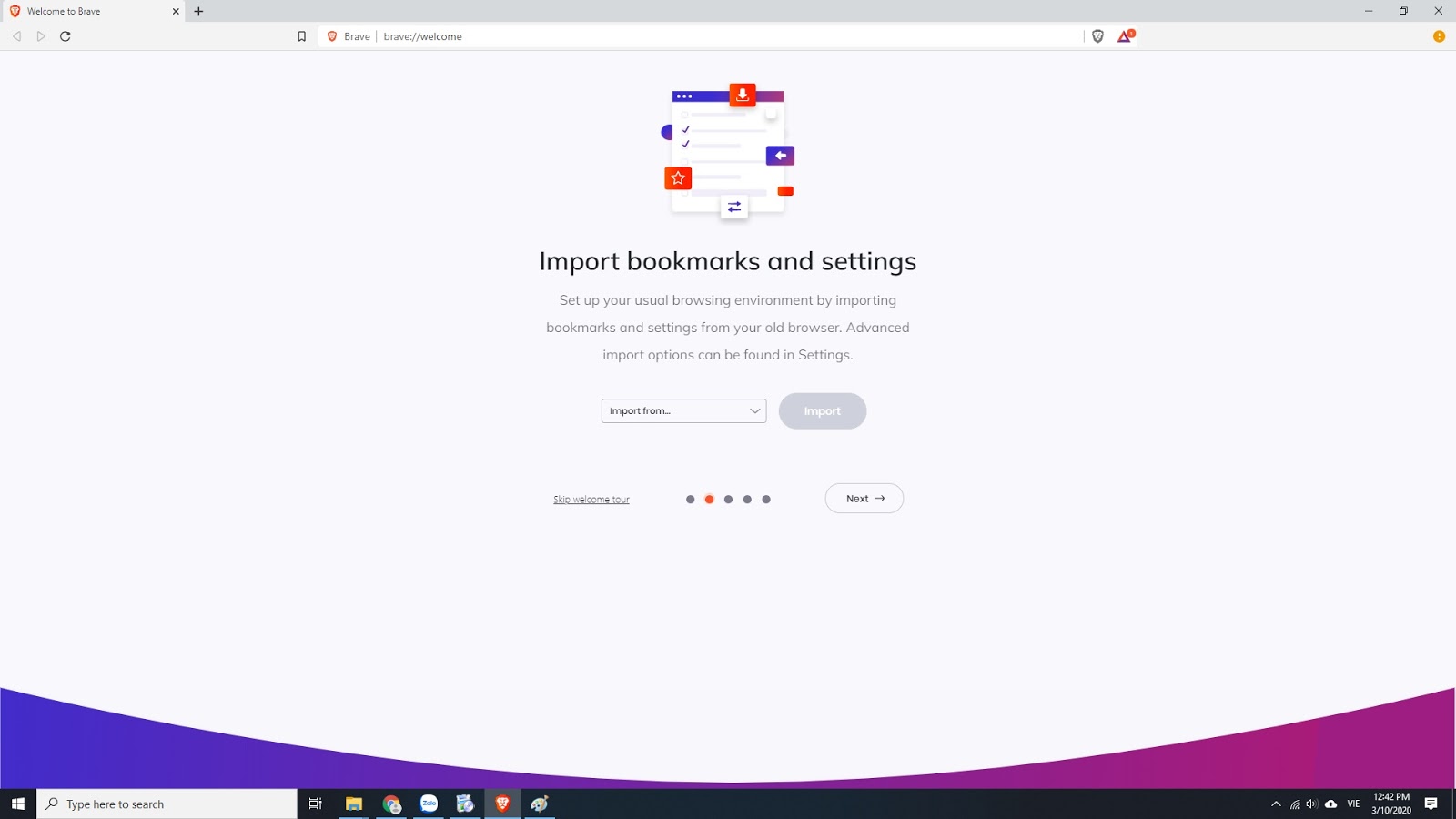The height and width of the screenshot is (819, 1456).
Task: Click the Next button
Action: [x=863, y=498]
